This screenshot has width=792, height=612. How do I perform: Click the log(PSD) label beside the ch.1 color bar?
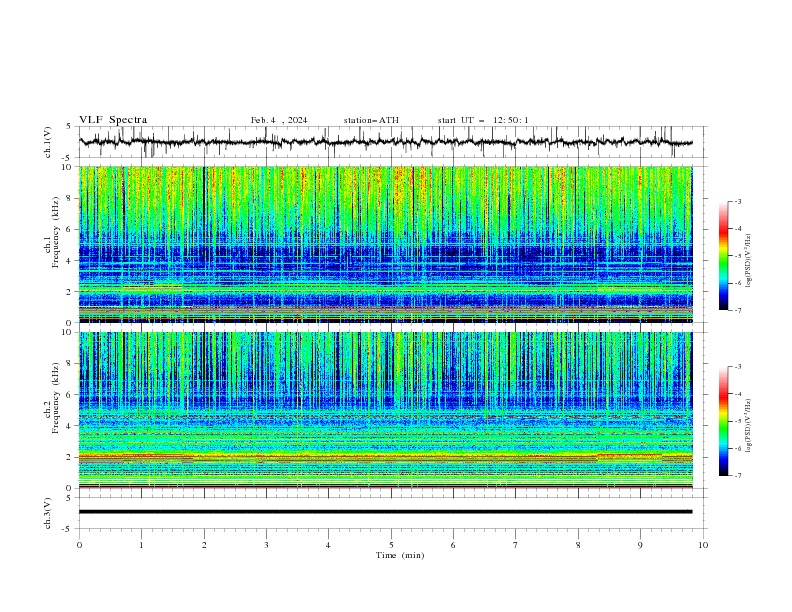pyautogui.click(x=748, y=261)
